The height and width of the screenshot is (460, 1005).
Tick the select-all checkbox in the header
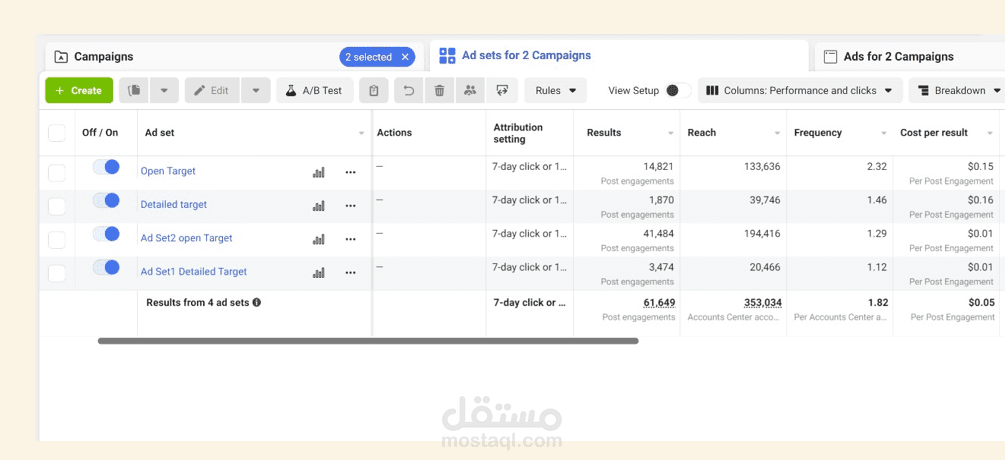point(57,133)
